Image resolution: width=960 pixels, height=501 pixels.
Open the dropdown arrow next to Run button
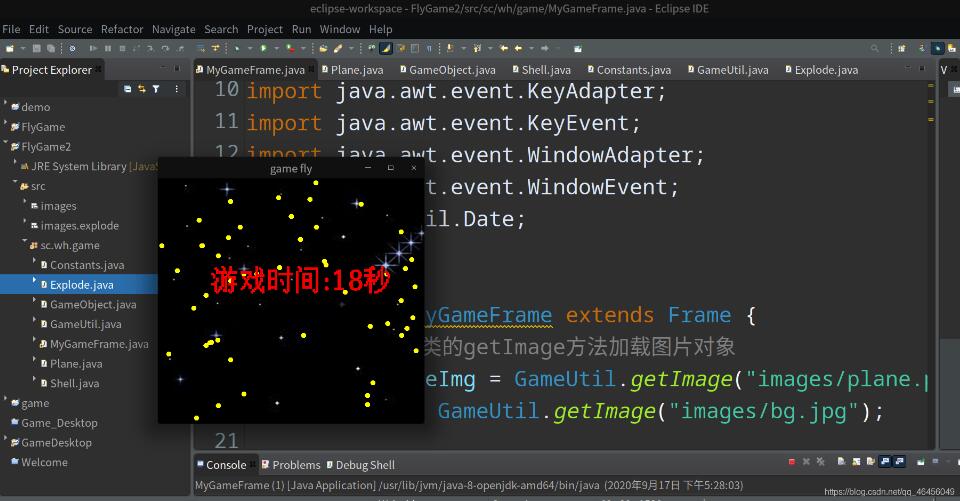coord(276,48)
